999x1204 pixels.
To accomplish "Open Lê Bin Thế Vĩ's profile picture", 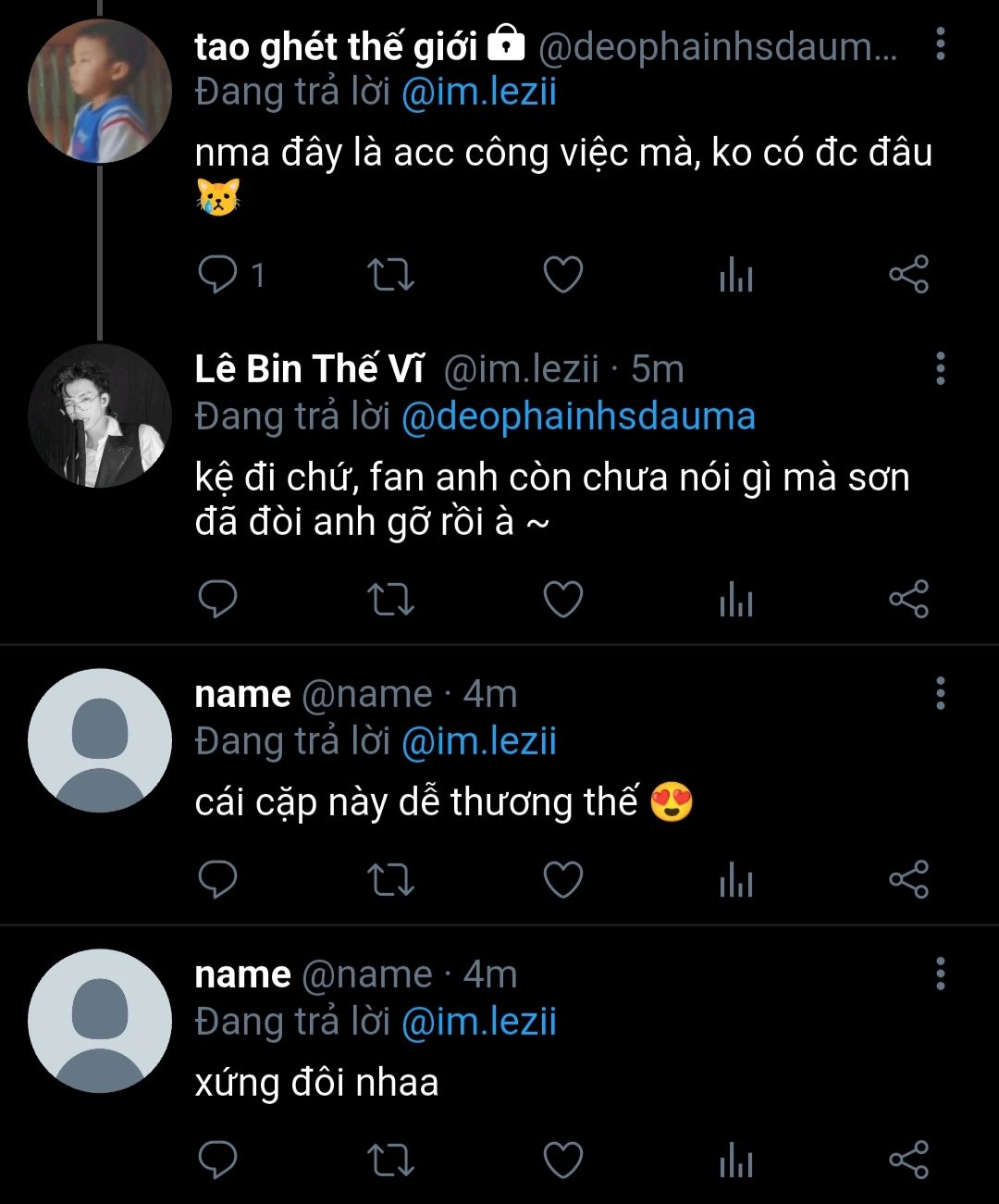I will [100, 416].
